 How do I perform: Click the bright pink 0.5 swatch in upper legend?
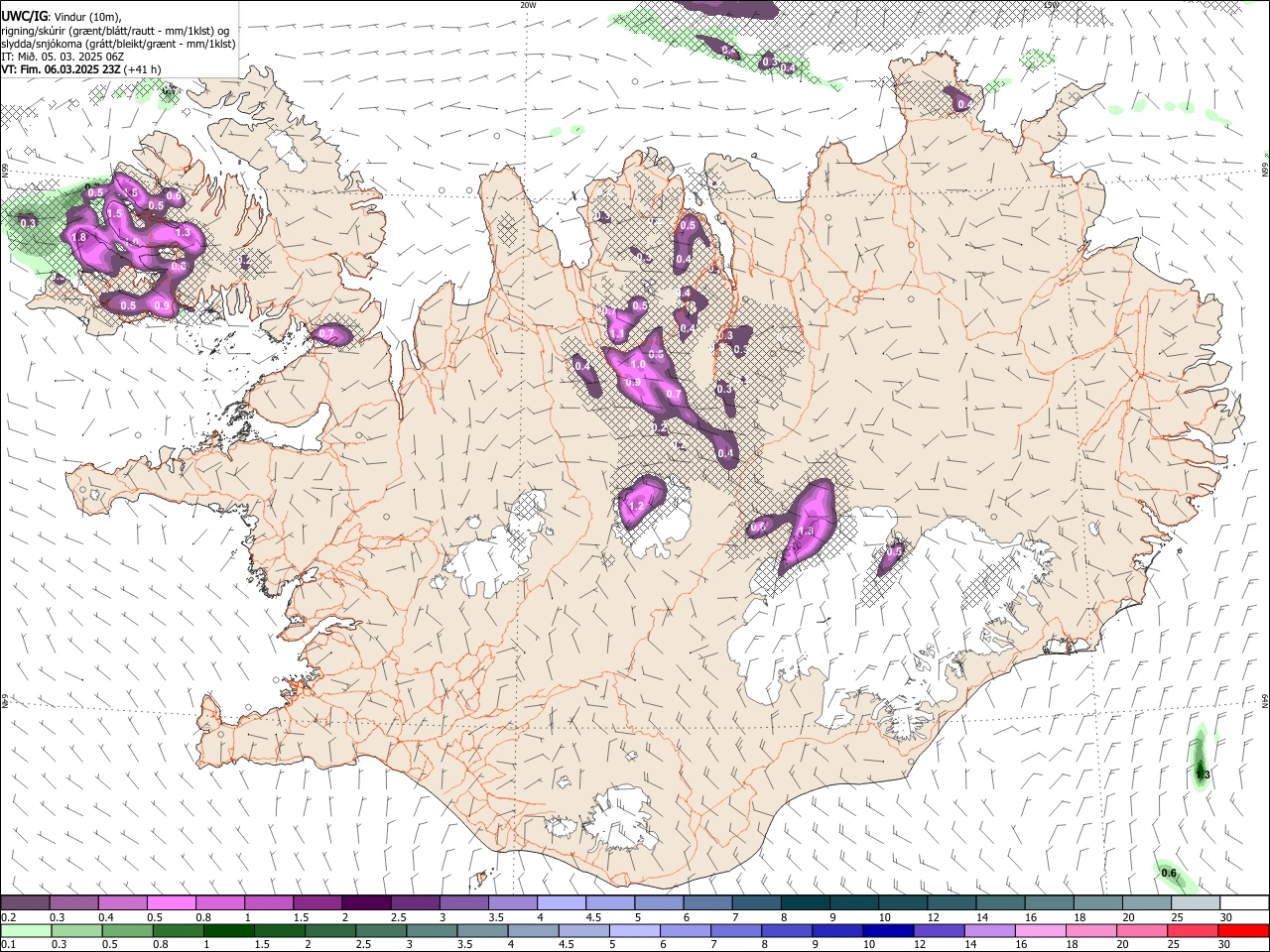tap(172, 902)
